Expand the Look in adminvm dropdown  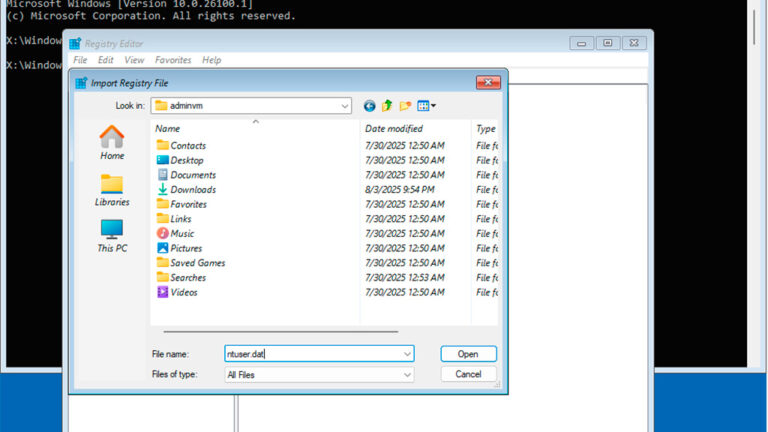click(344, 106)
